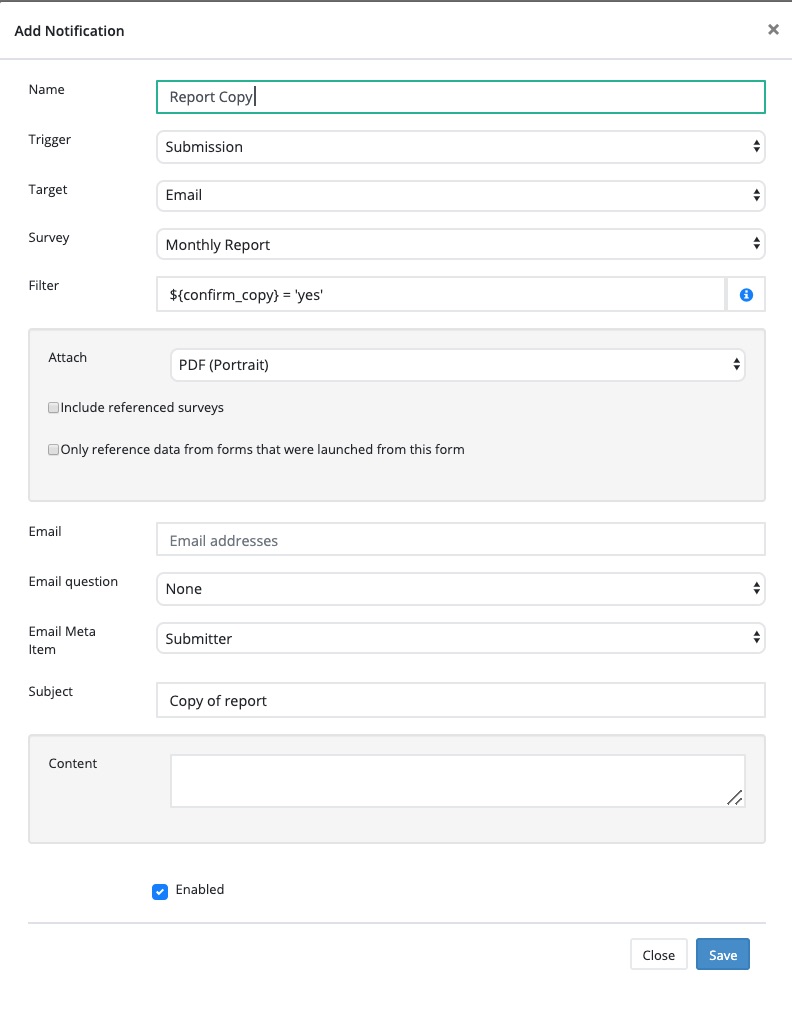Check Include referenced surveys
This screenshot has height=1014, width=792.
coord(54,408)
